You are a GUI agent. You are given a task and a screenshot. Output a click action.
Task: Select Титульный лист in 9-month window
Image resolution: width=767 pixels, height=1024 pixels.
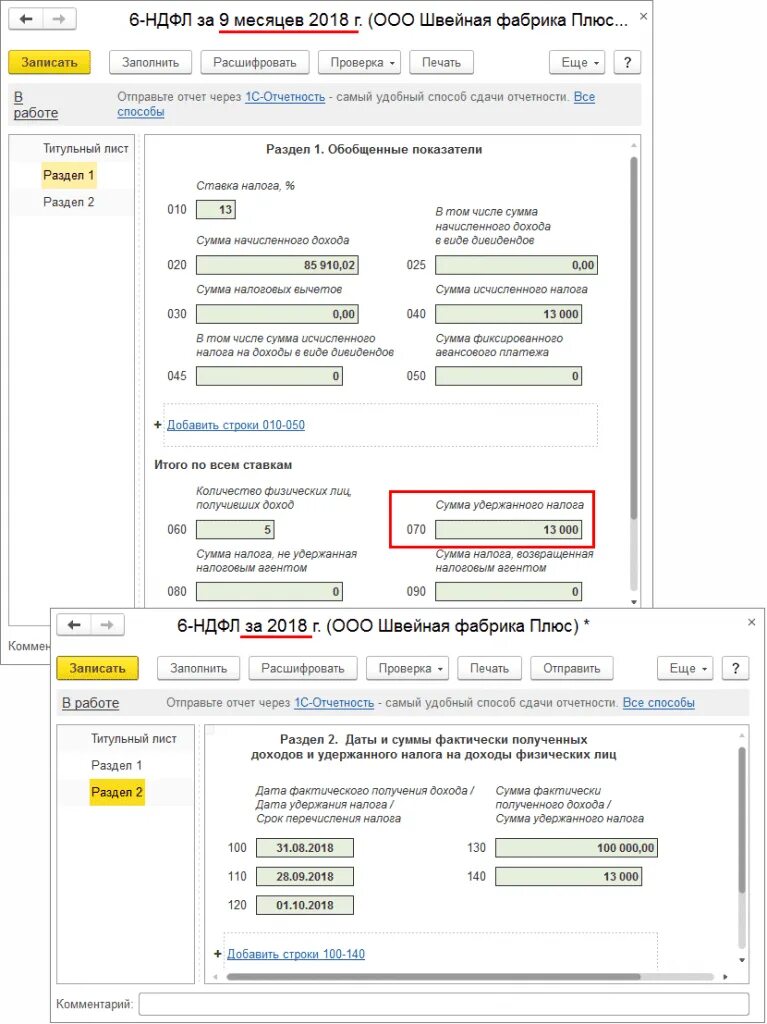click(86, 148)
